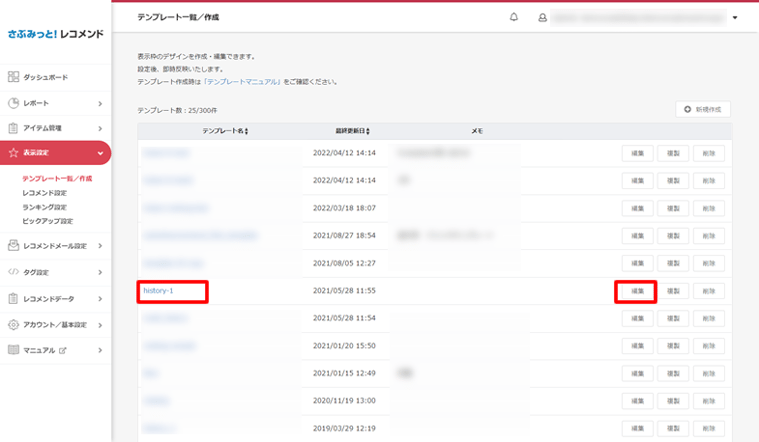Expand the タグ設定 chevron
Screen dimensions: 759x442
[x=100, y=272]
